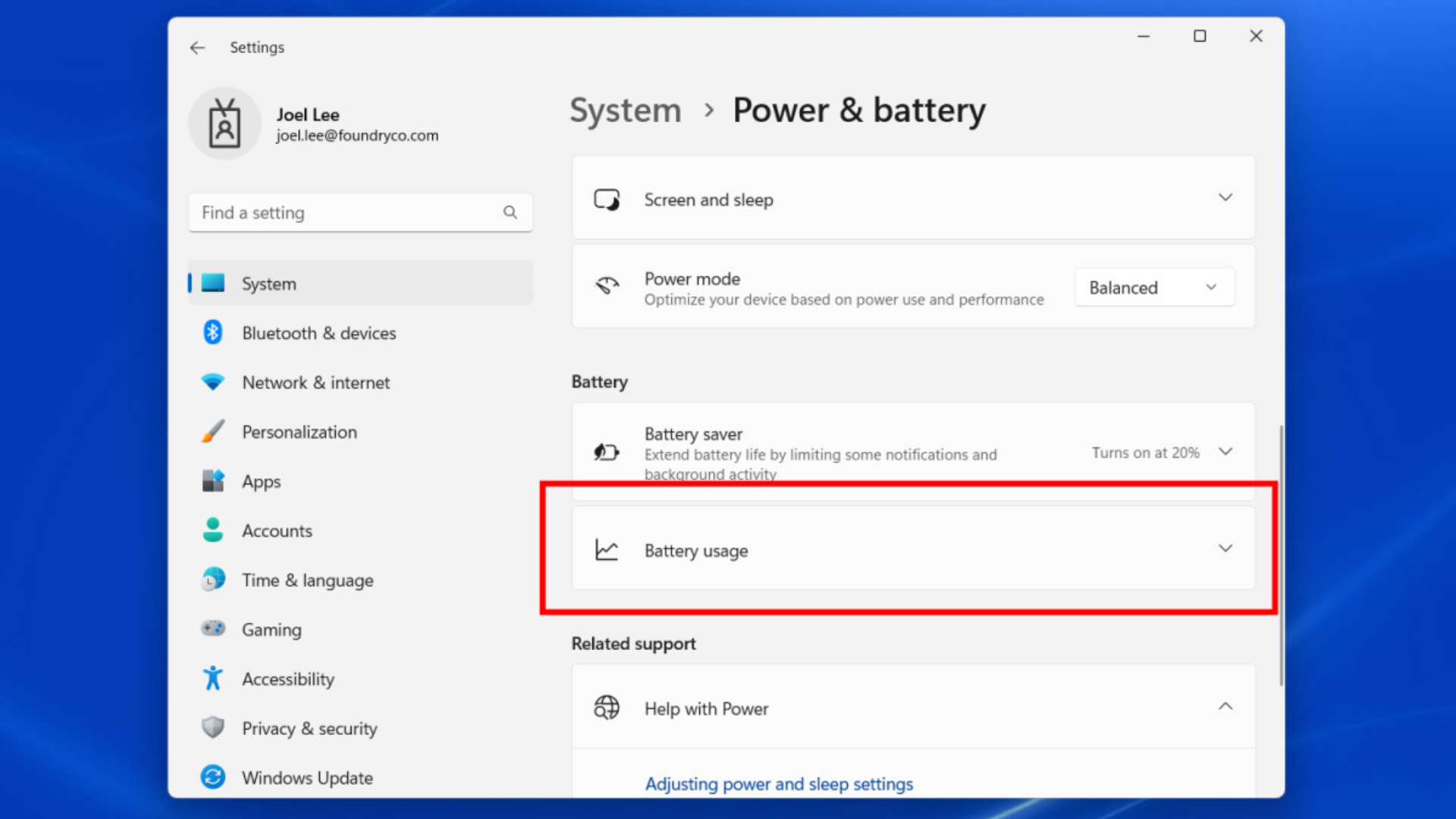This screenshot has height=819, width=1456.
Task: Expand the Screen and sleep section
Action: click(x=1225, y=198)
